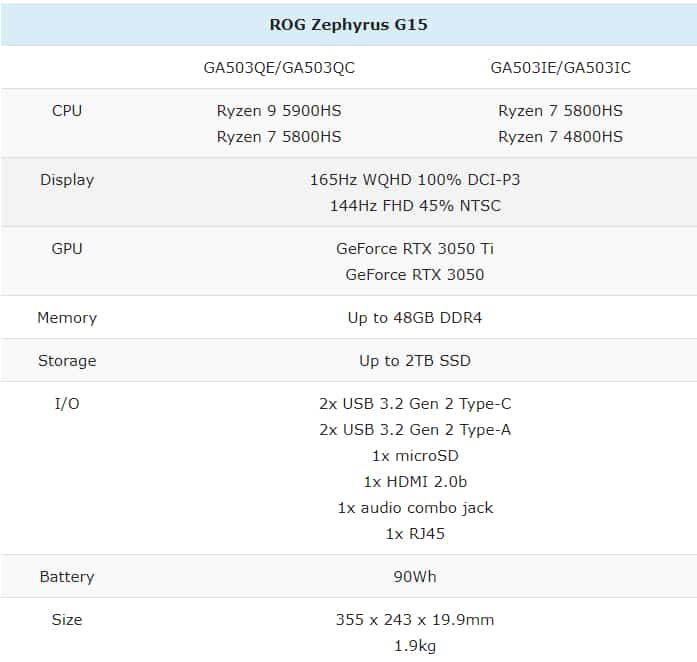This screenshot has height=662, width=697.
Task: Select the GA503QE/GA503QC column header
Action: tap(279, 68)
